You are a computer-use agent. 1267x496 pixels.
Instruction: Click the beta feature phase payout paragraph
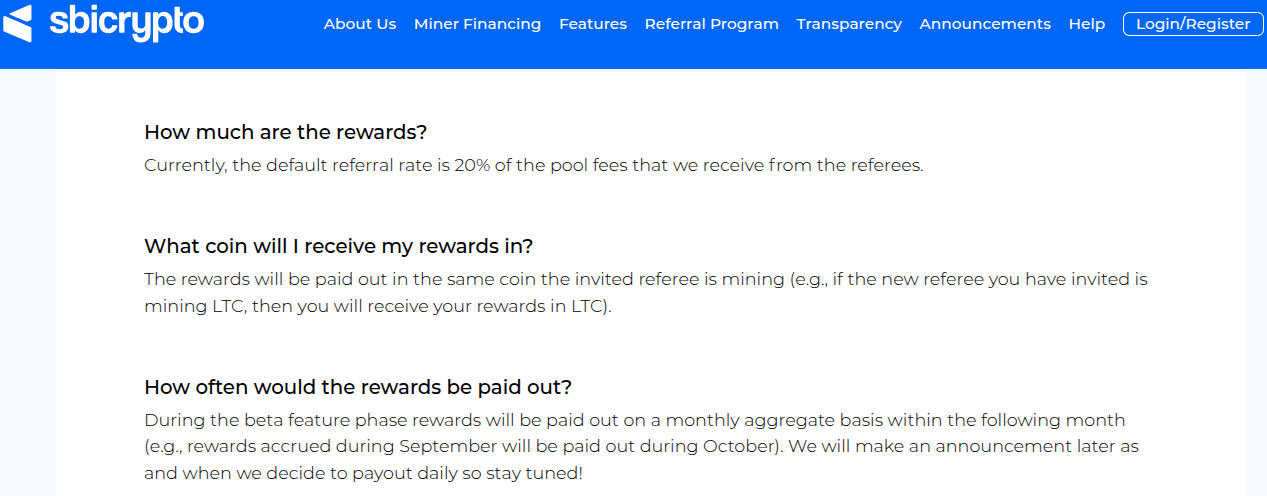[642, 446]
